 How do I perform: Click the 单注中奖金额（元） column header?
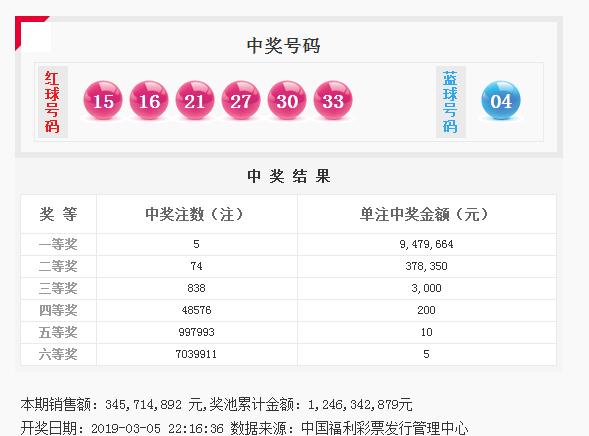[424, 214]
